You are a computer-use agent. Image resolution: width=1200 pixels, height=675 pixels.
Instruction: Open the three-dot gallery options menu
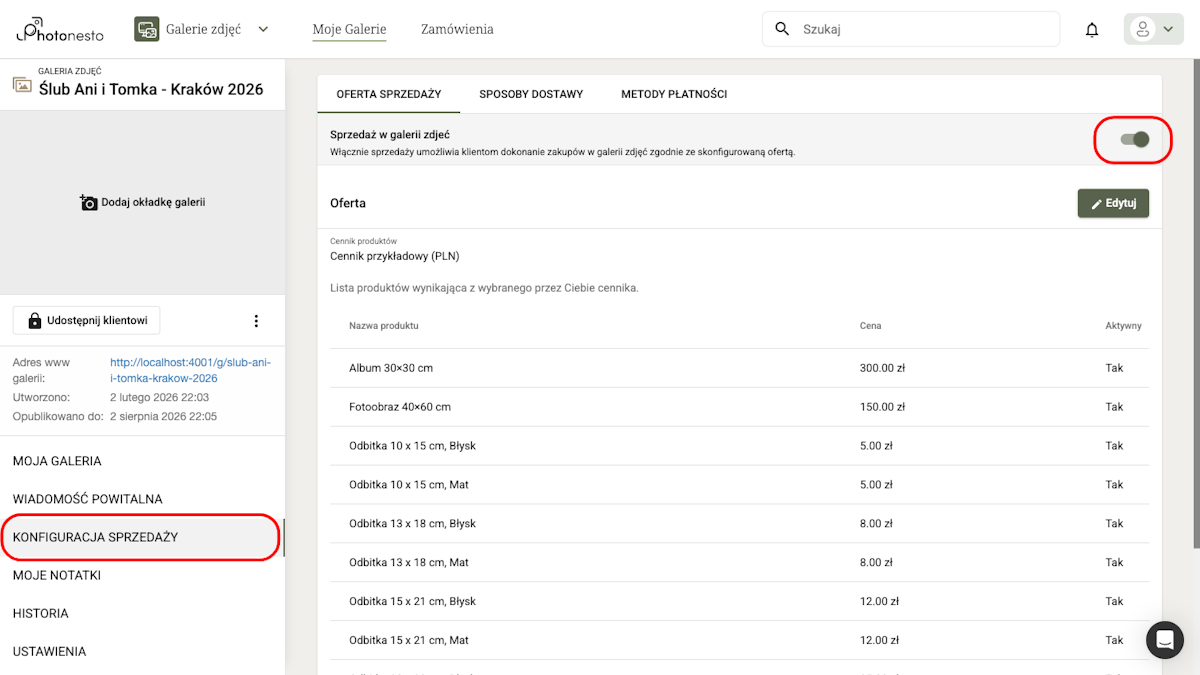[x=256, y=321]
